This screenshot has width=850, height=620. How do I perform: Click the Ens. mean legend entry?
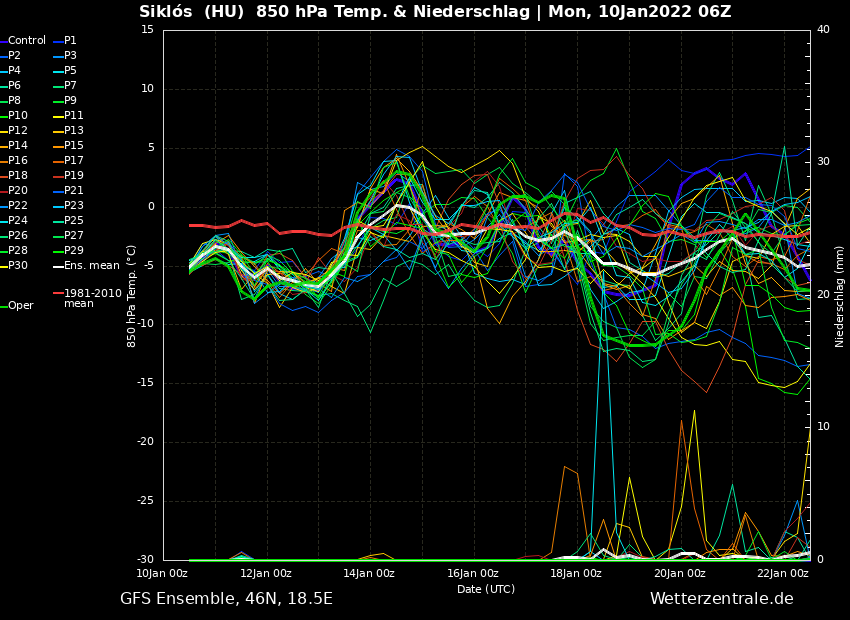91,266
